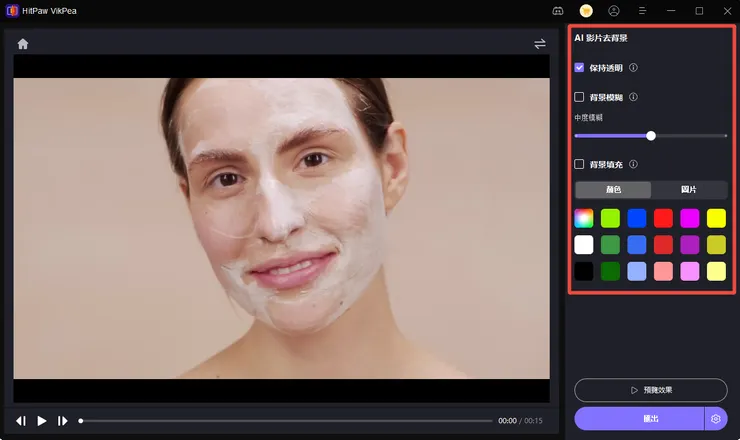This screenshot has height=440, width=740.
Task: Show info for 背景填充 option
Action: (x=633, y=164)
